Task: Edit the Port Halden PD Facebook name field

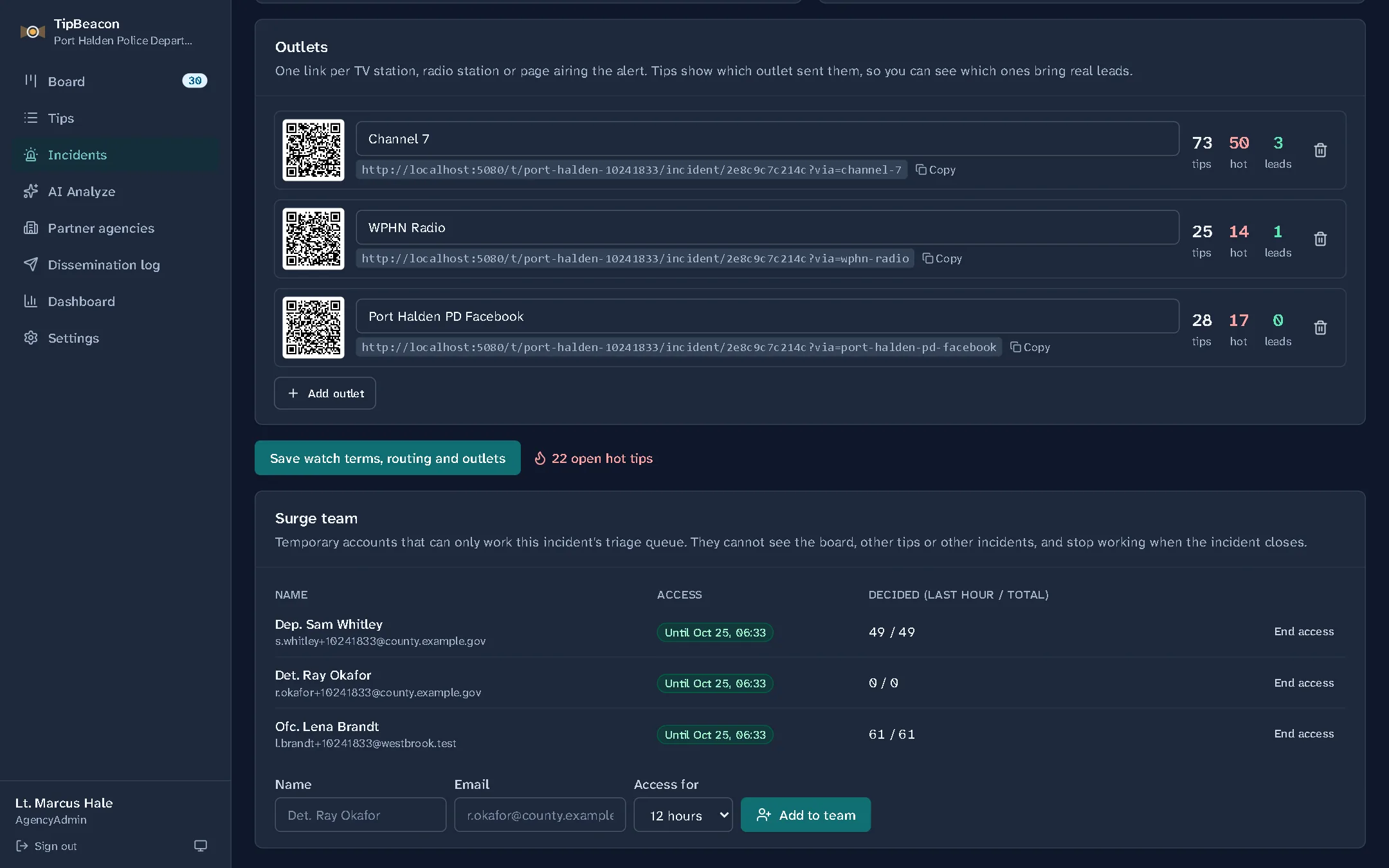Action: click(768, 316)
